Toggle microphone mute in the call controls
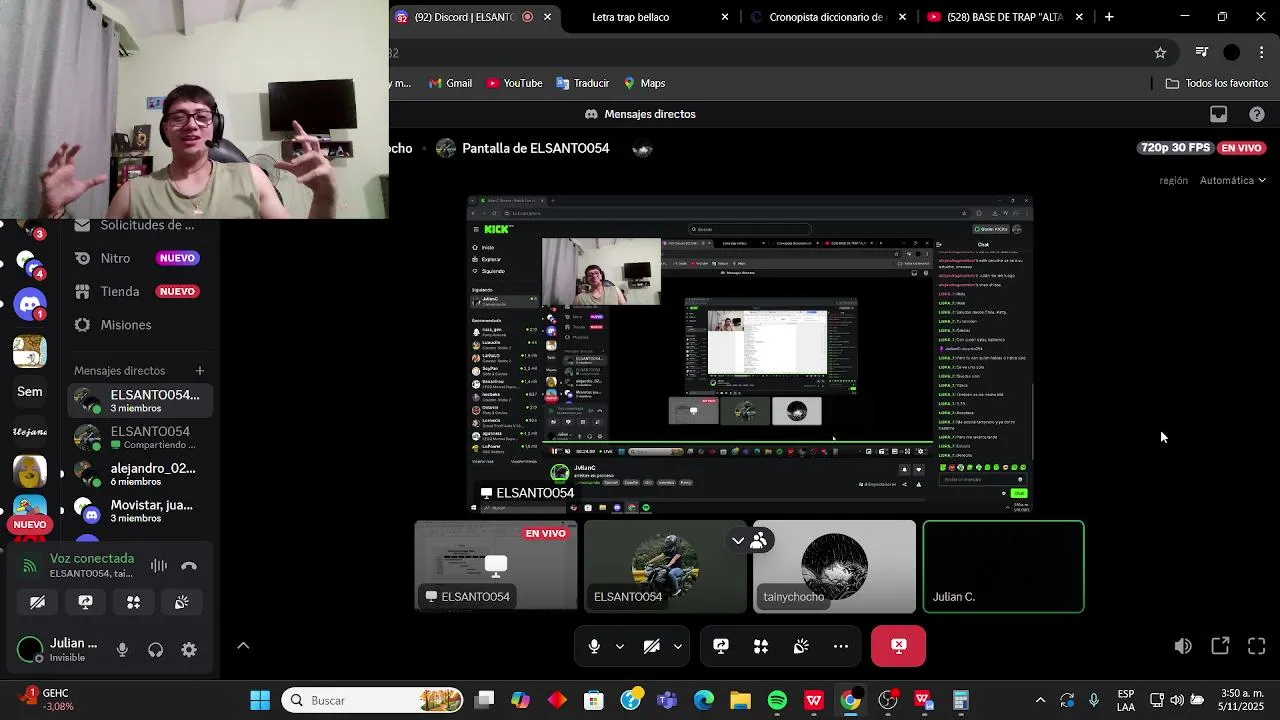Image resolution: width=1280 pixels, height=720 pixels. pos(594,646)
